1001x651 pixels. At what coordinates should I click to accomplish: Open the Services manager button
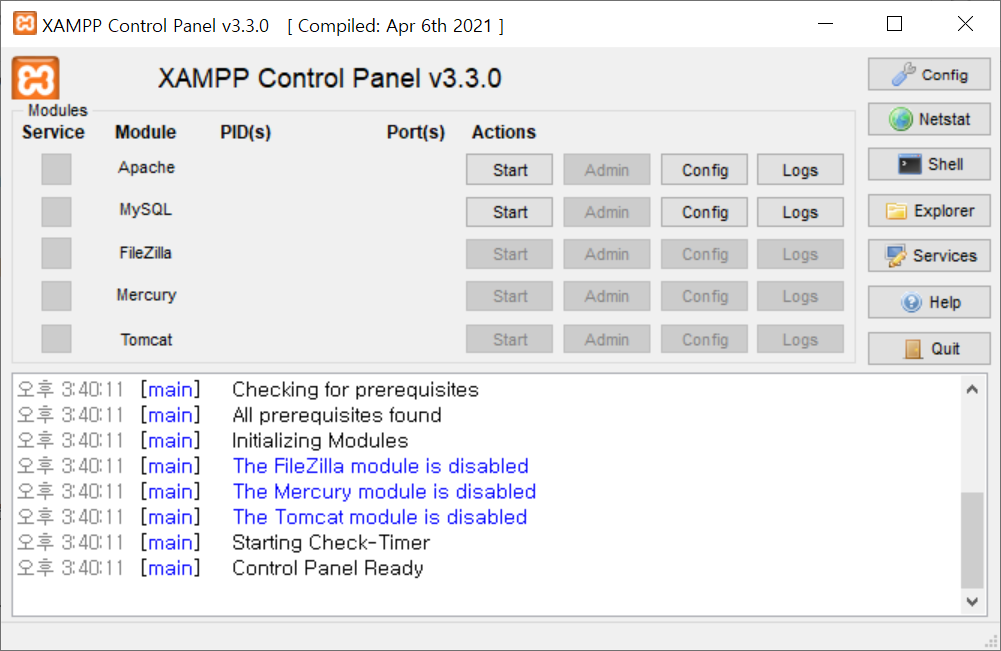pos(929,256)
